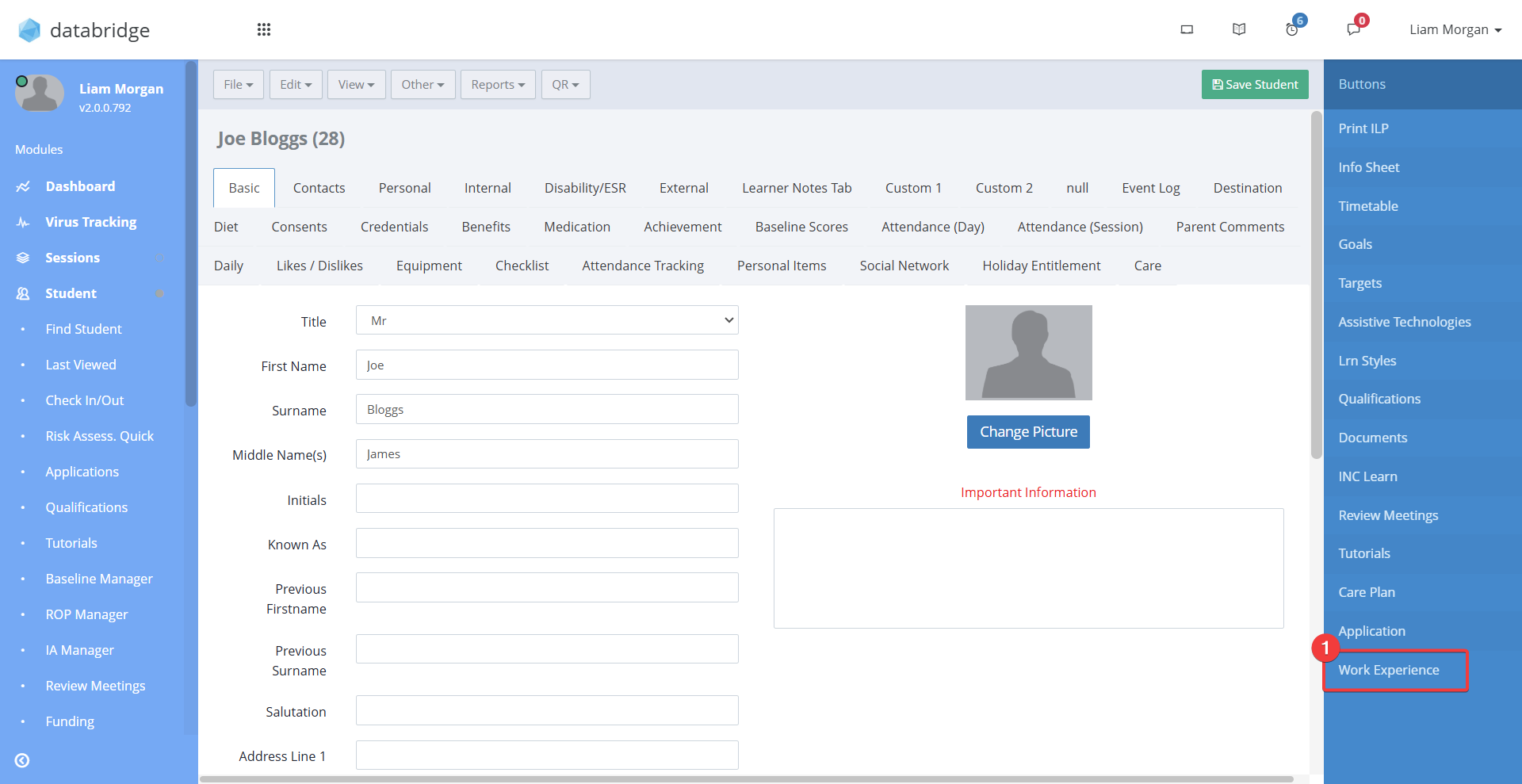The width and height of the screenshot is (1522, 784).
Task: Open the Social Network tab
Action: pyautogui.click(x=904, y=266)
